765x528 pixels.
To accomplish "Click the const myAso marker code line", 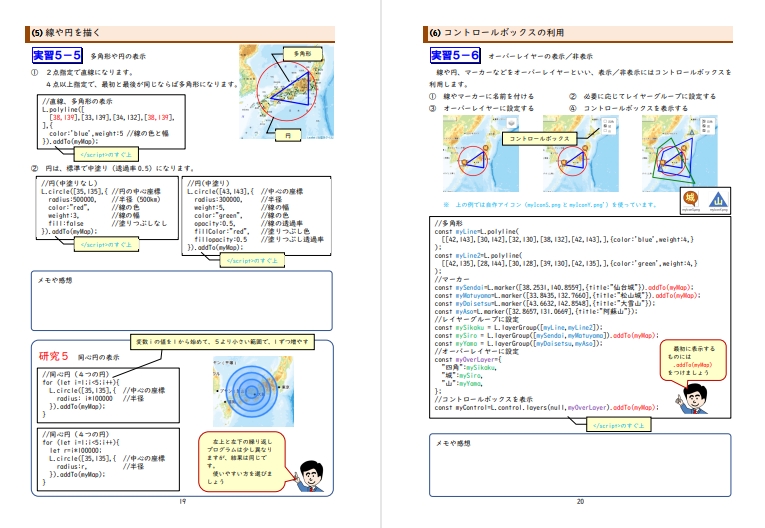I will tap(536, 311).
